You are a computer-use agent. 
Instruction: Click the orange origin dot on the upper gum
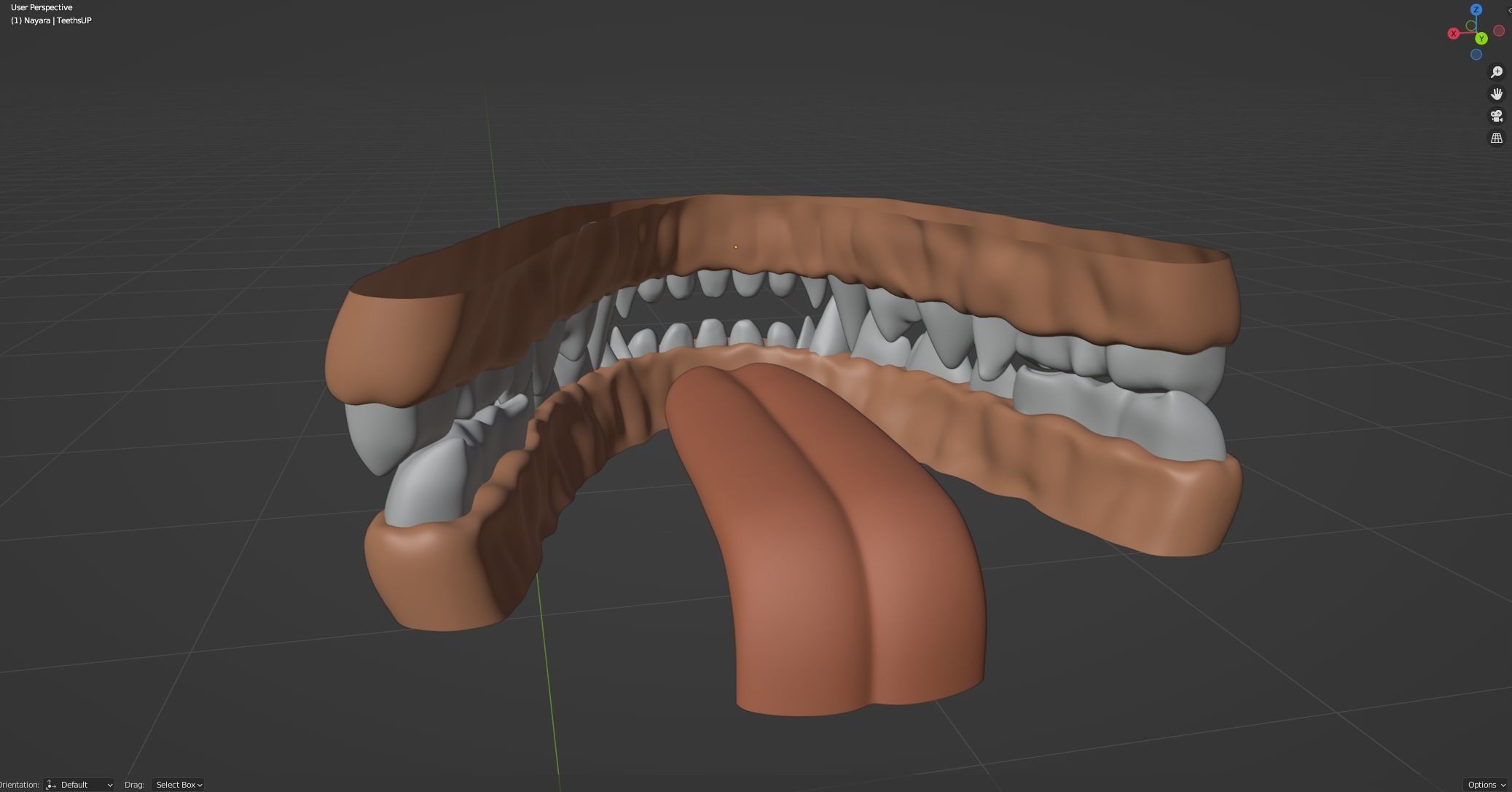click(x=735, y=247)
